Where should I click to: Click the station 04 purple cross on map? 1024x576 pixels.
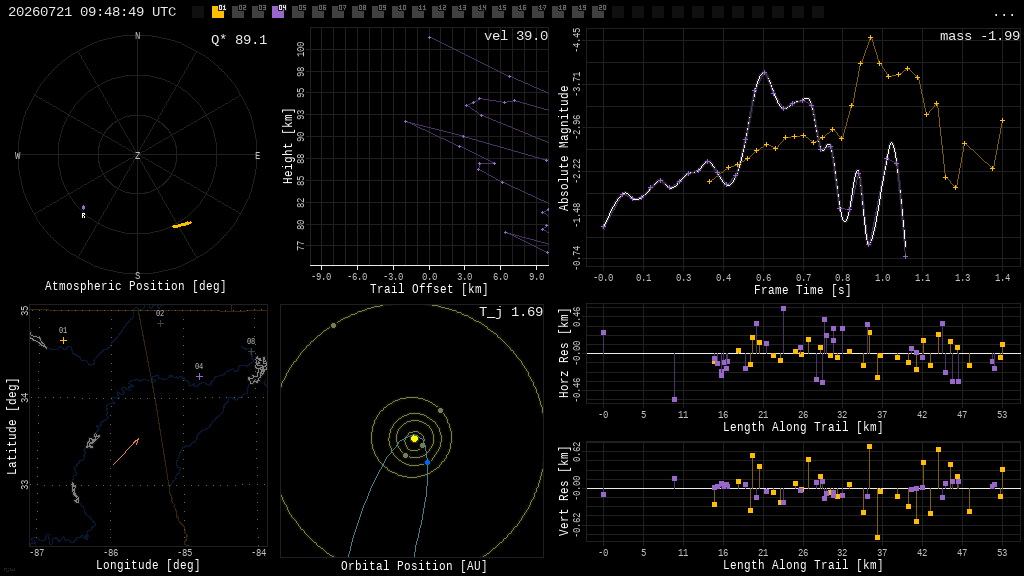(199, 376)
